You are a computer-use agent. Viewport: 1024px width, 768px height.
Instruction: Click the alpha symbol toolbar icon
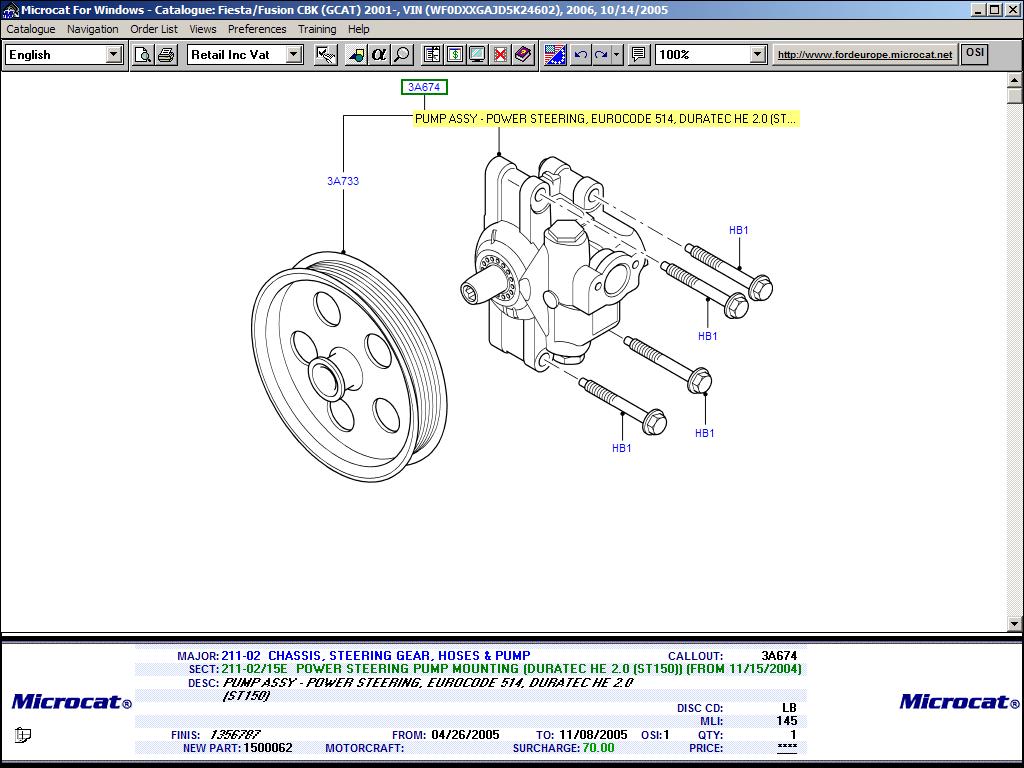click(379, 55)
